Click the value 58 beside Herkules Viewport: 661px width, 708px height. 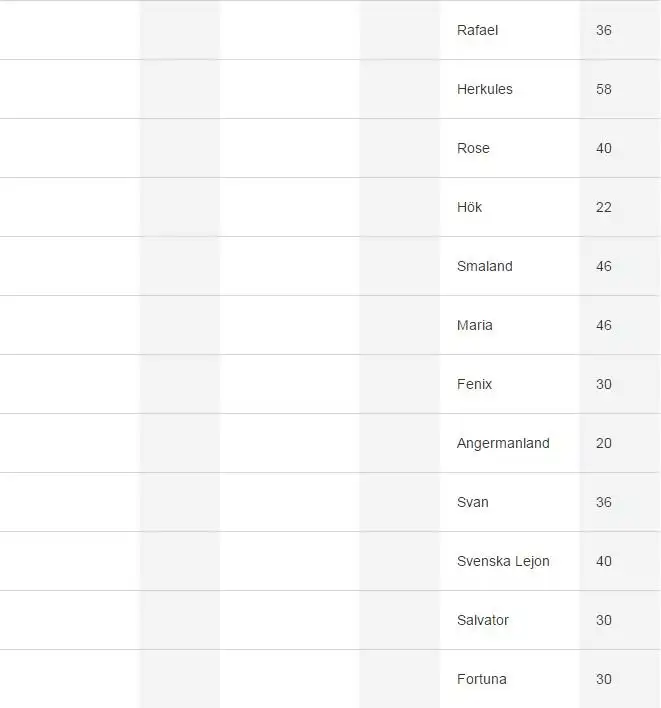[603, 89]
